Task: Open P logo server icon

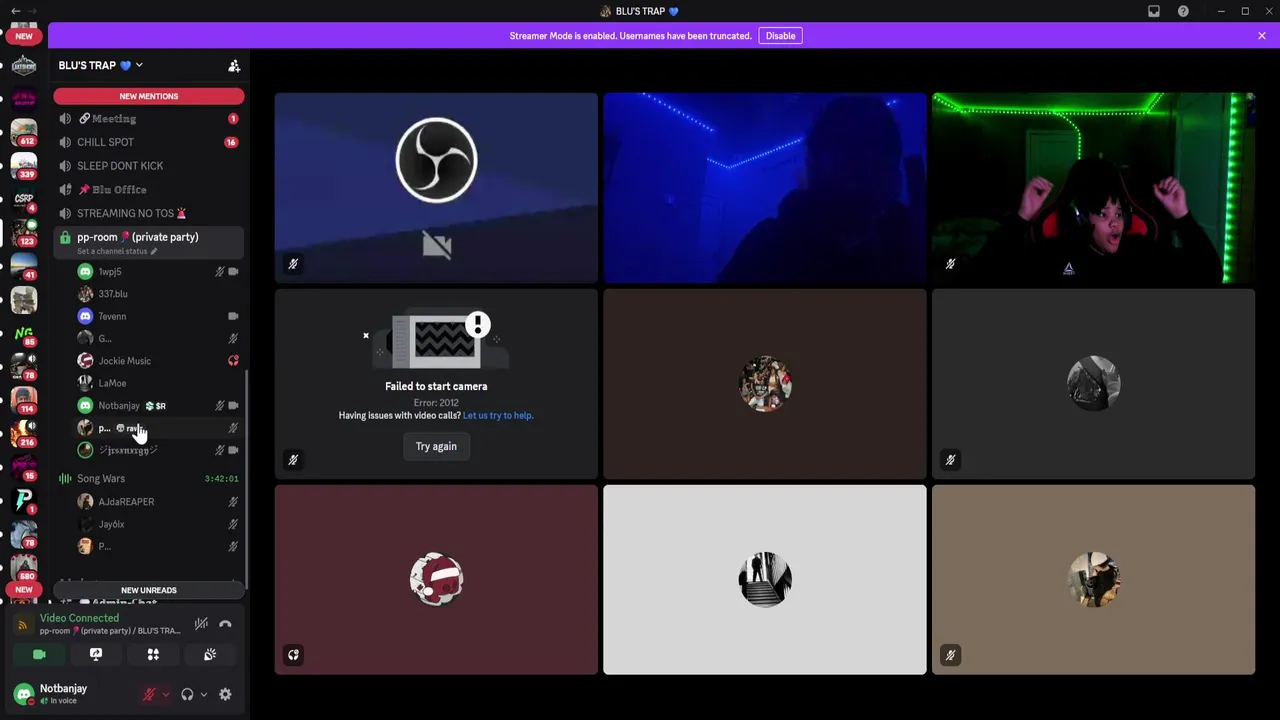Action: (x=24, y=499)
